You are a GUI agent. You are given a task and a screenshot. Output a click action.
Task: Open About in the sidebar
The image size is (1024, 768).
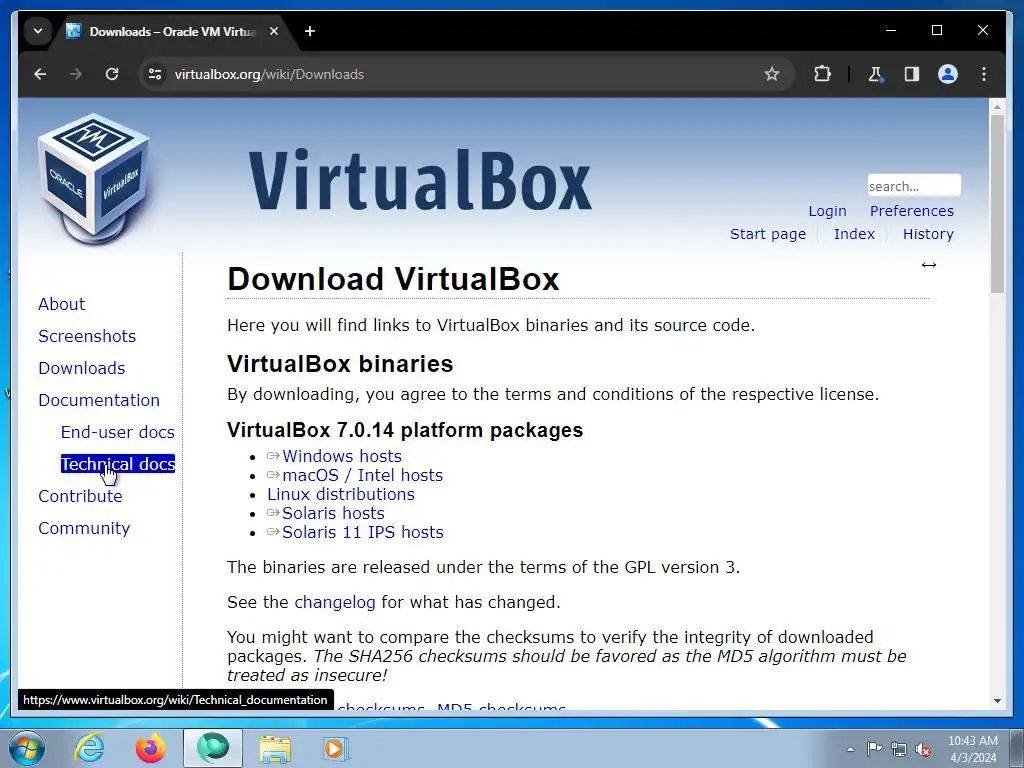coord(61,304)
